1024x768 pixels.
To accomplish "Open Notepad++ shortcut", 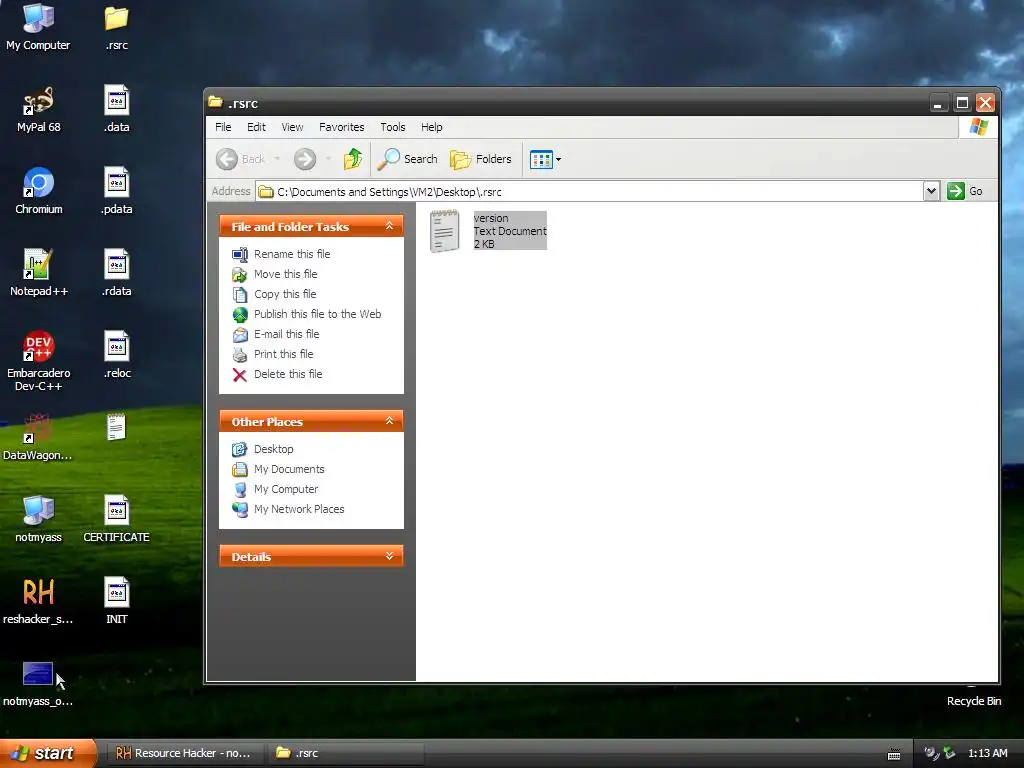I will coord(39,274).
